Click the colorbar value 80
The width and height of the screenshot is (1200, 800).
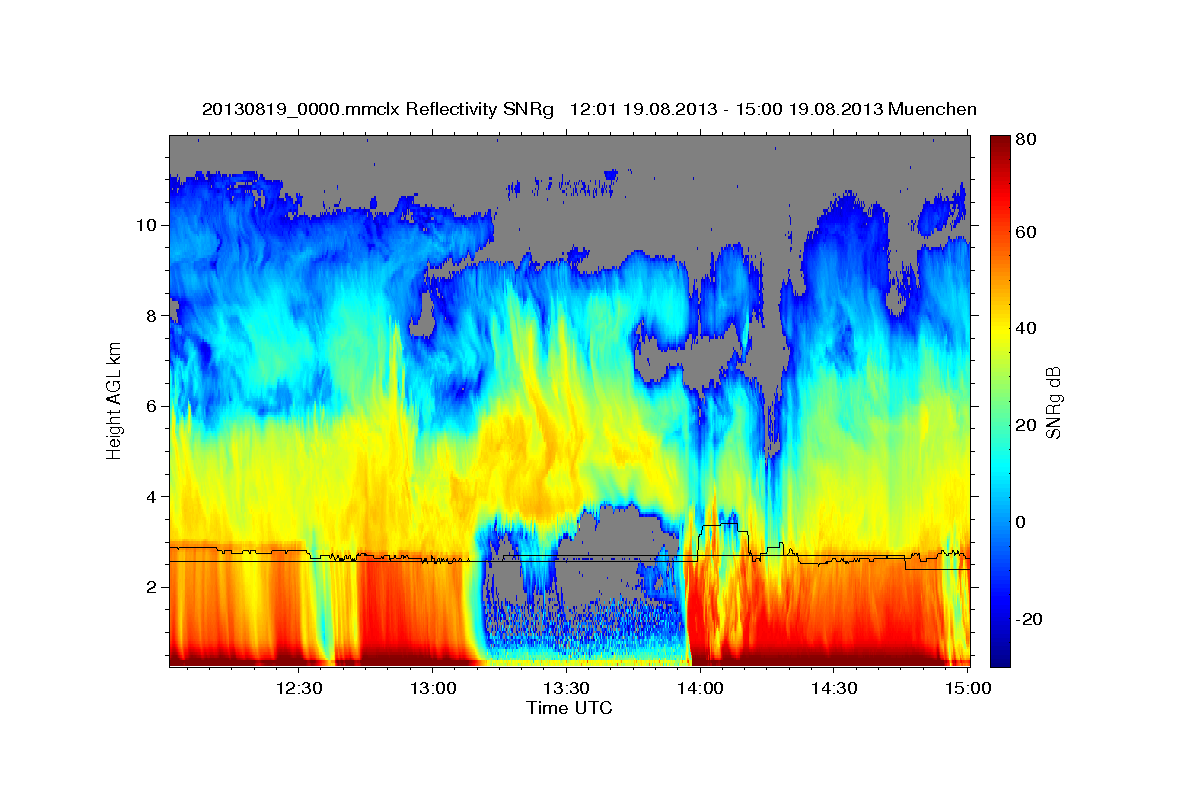point(1028,139)
